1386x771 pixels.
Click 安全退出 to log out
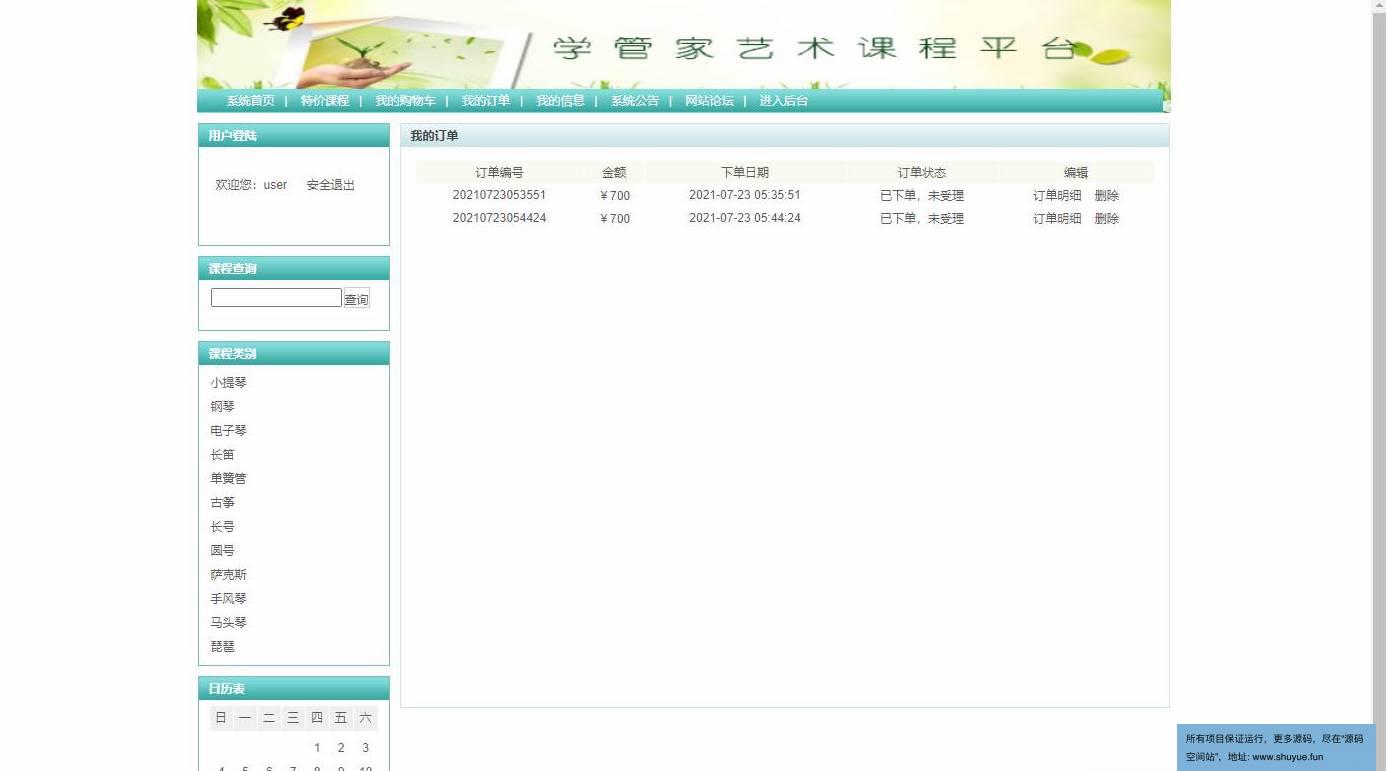331,185
